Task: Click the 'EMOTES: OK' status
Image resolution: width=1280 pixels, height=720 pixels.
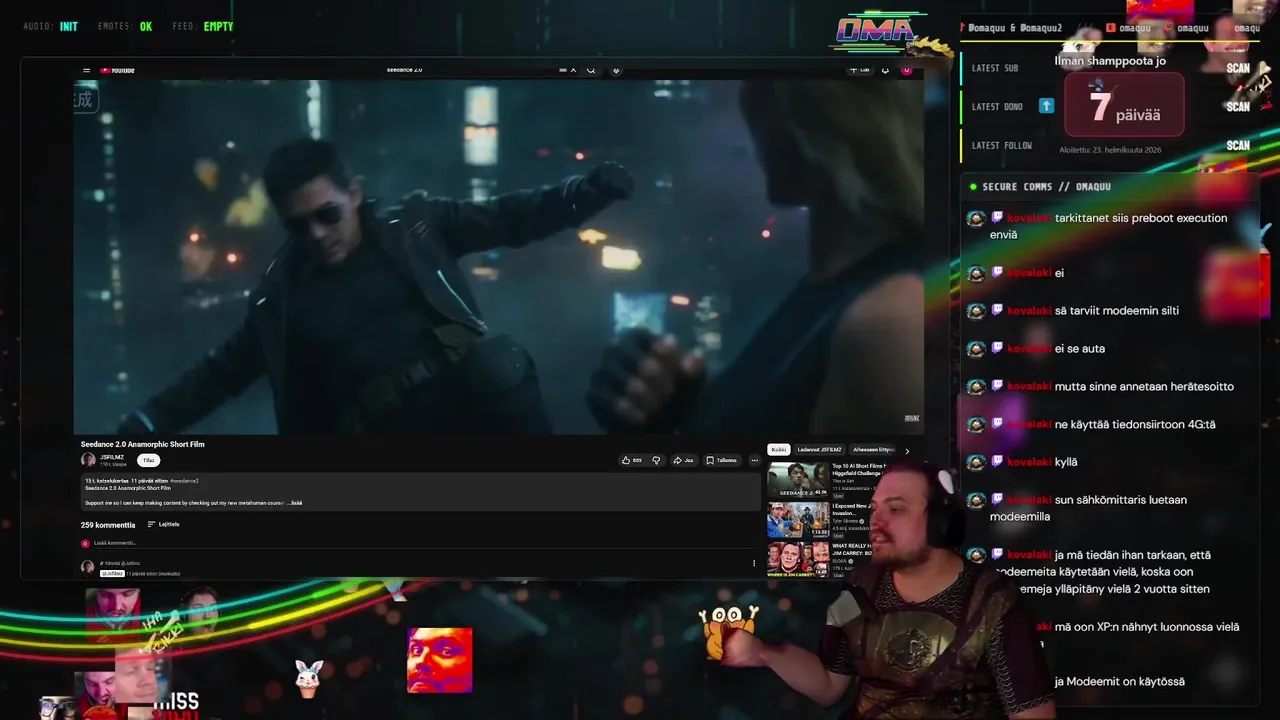Action: click(x=125, y=27)
